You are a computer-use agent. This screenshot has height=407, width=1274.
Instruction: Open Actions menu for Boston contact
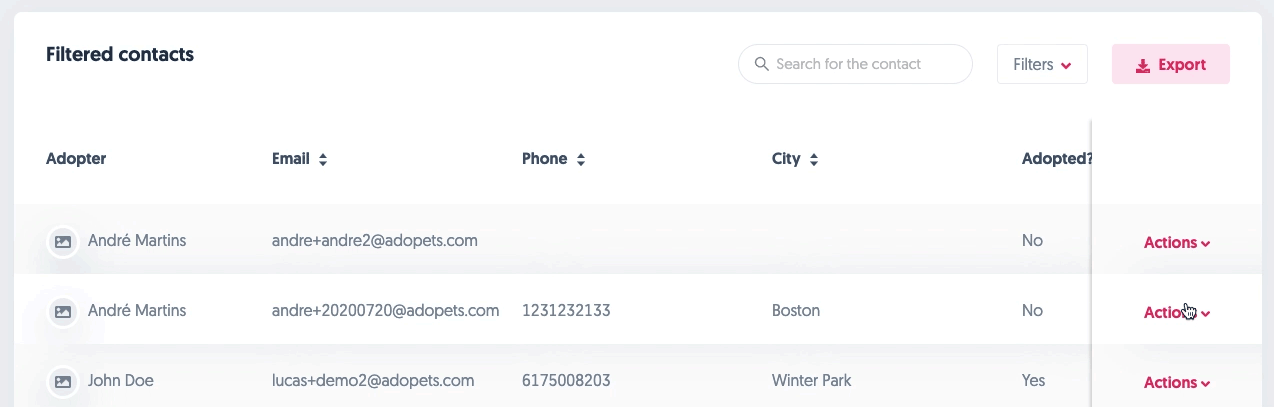pos(1177,312)
